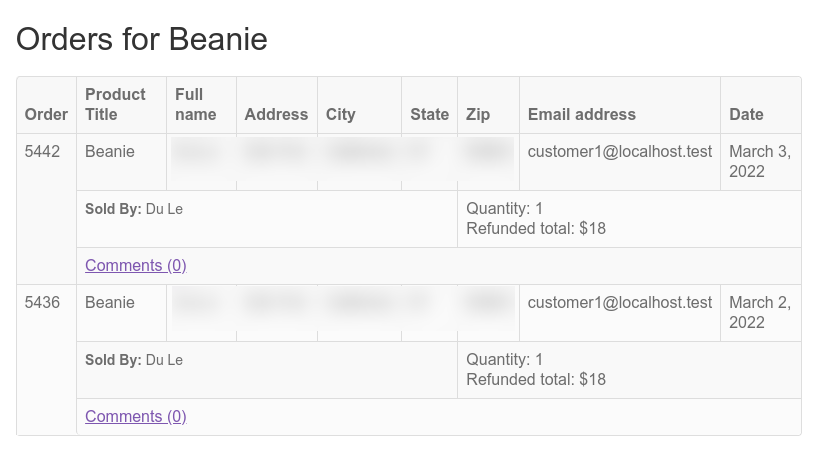Screen dimensions: 818x474
Task: Click the Orders for Beanie heading
Action: pos(142,39)
